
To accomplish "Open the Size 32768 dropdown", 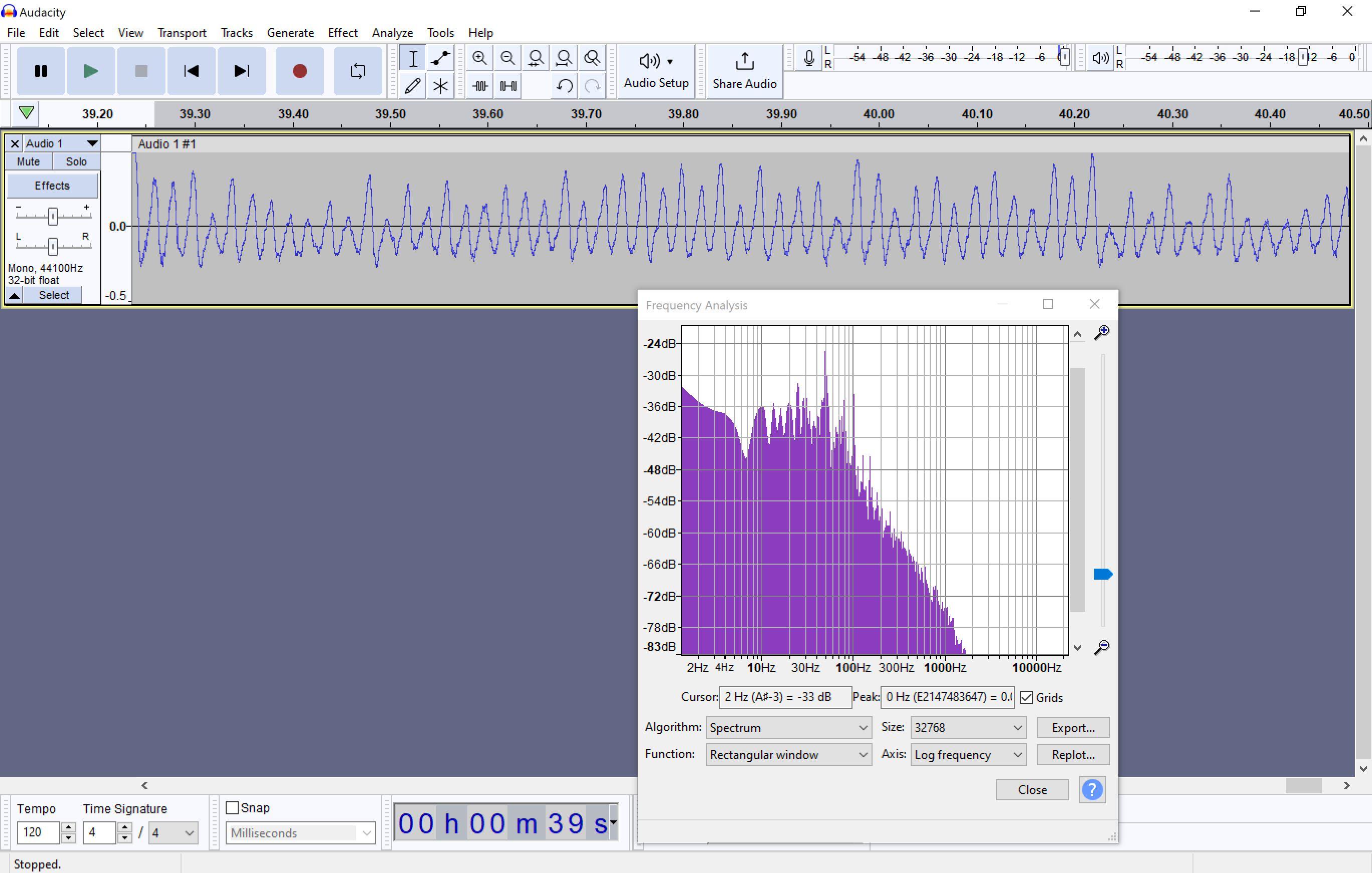I will click(968, 728).
